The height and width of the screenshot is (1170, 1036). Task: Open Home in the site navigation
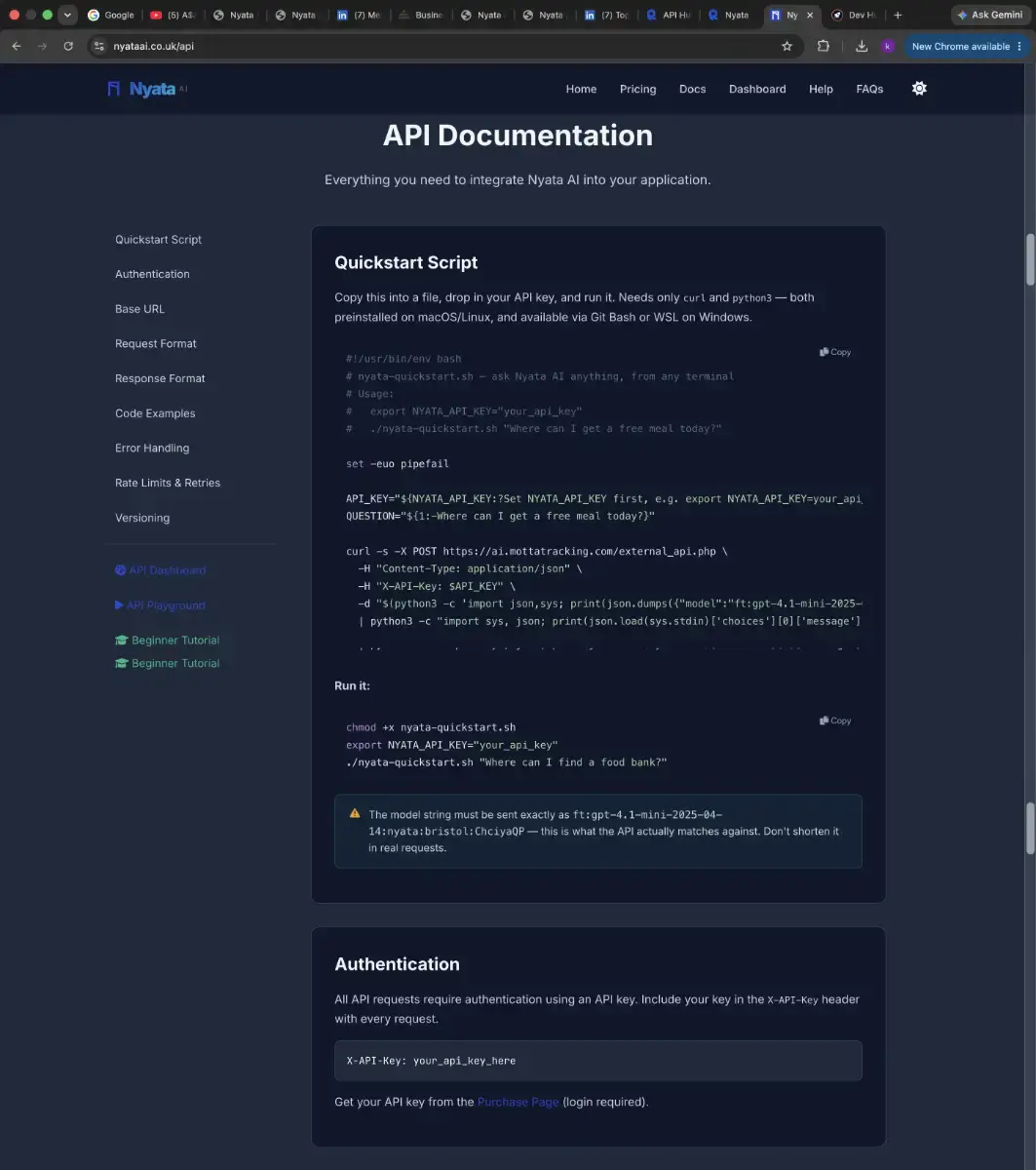[581, 89]
